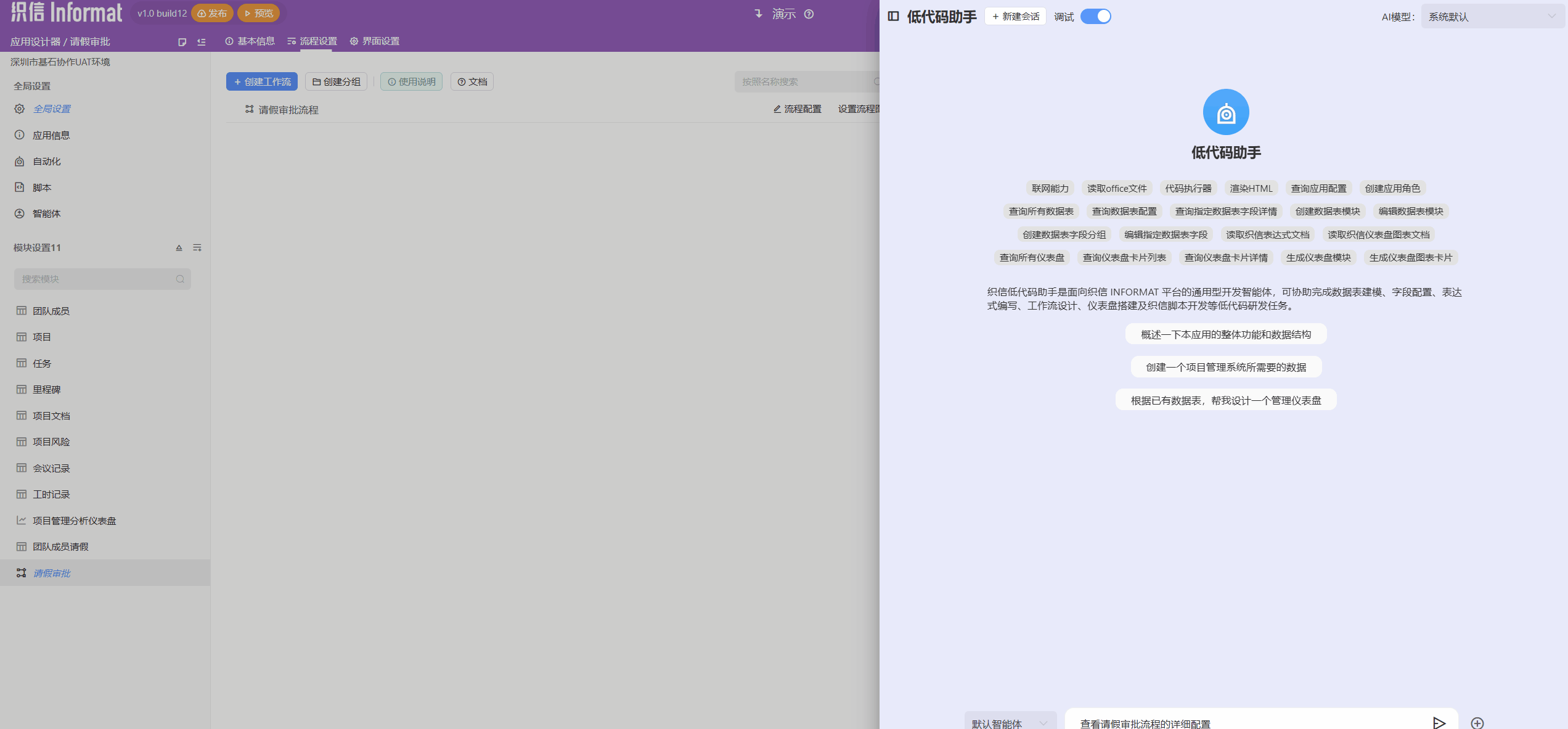Open the AI模型 系统默认 dropdown
Image resolution: width=1568 pixels, height=729 pixels.
pos(1493,17)
